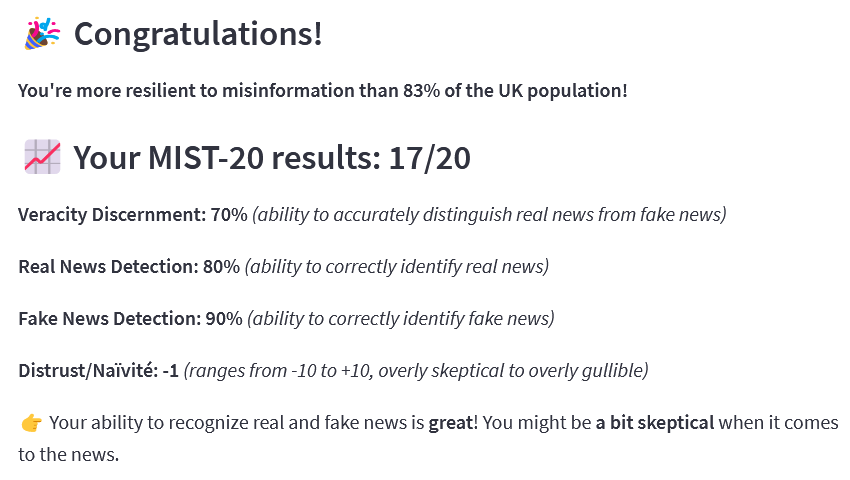Click the veracity discernment italic description
The image size is (850, 480).
(489, 215)
